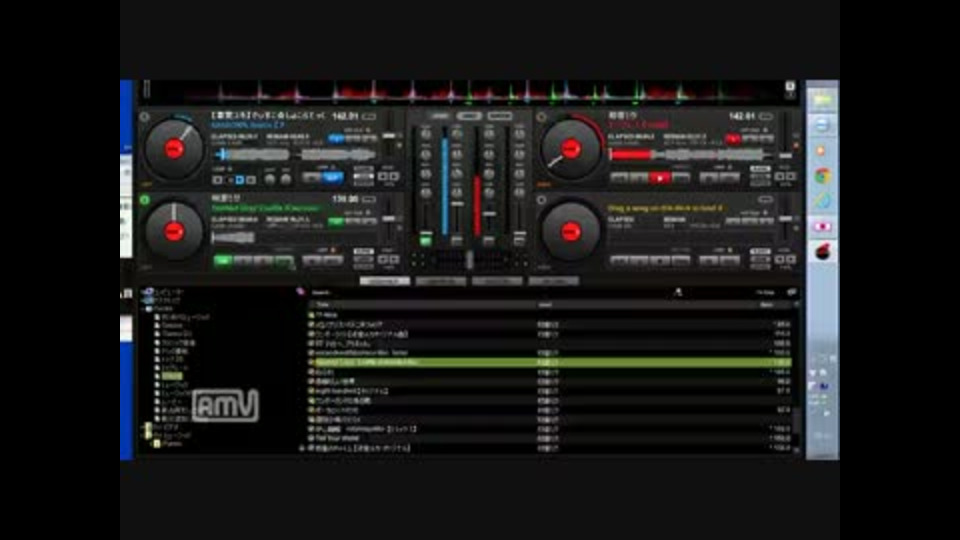Click the third button at the mixer top
The width and height of the screenshot is (960, 540).
(500, 116)
